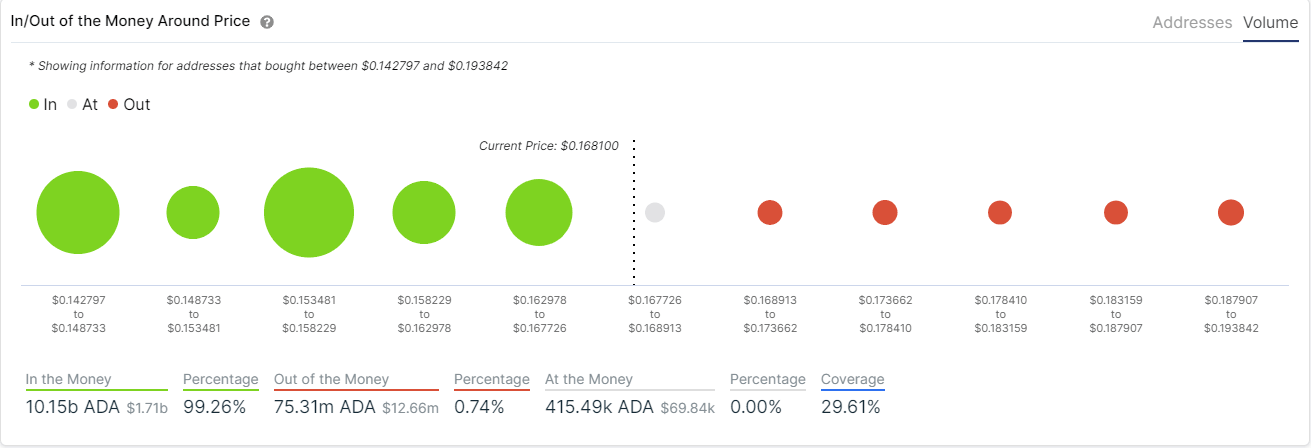Toggle the gray At legend item
The width and height of the screenshot is (1311, 448).
pyautogui.click(x=82, y=104)
